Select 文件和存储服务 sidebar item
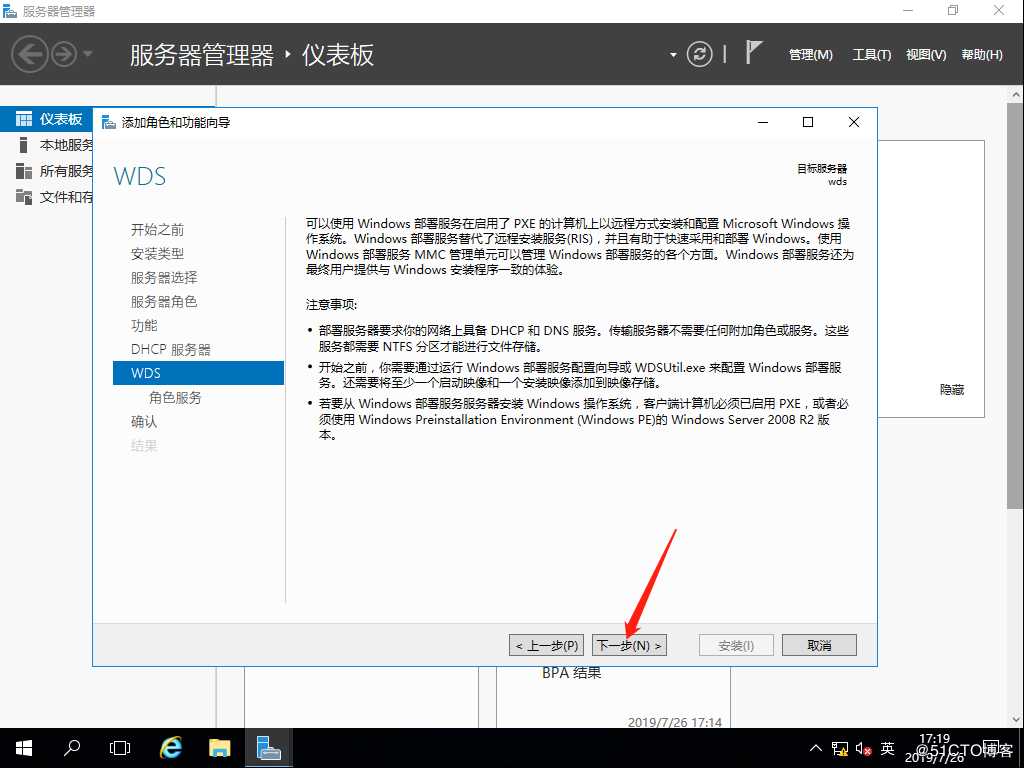 (x=46, y=197)
